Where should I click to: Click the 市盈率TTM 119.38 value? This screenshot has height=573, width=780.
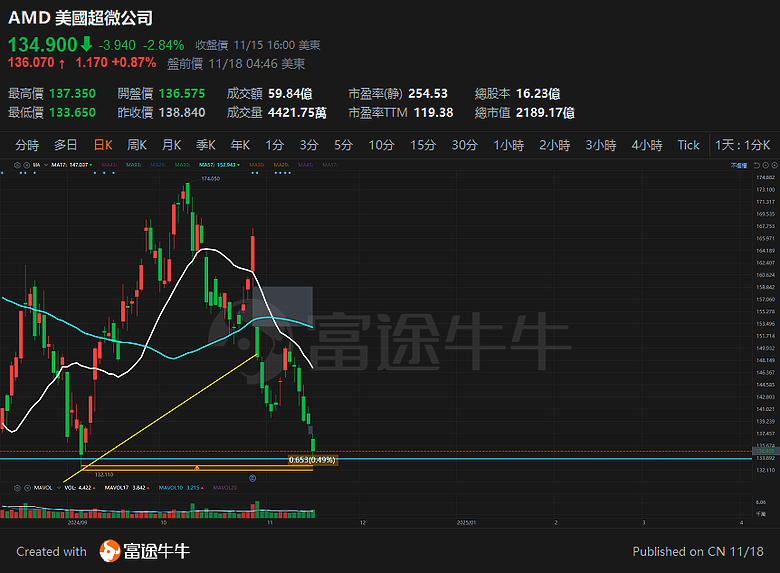click(433, 112)
